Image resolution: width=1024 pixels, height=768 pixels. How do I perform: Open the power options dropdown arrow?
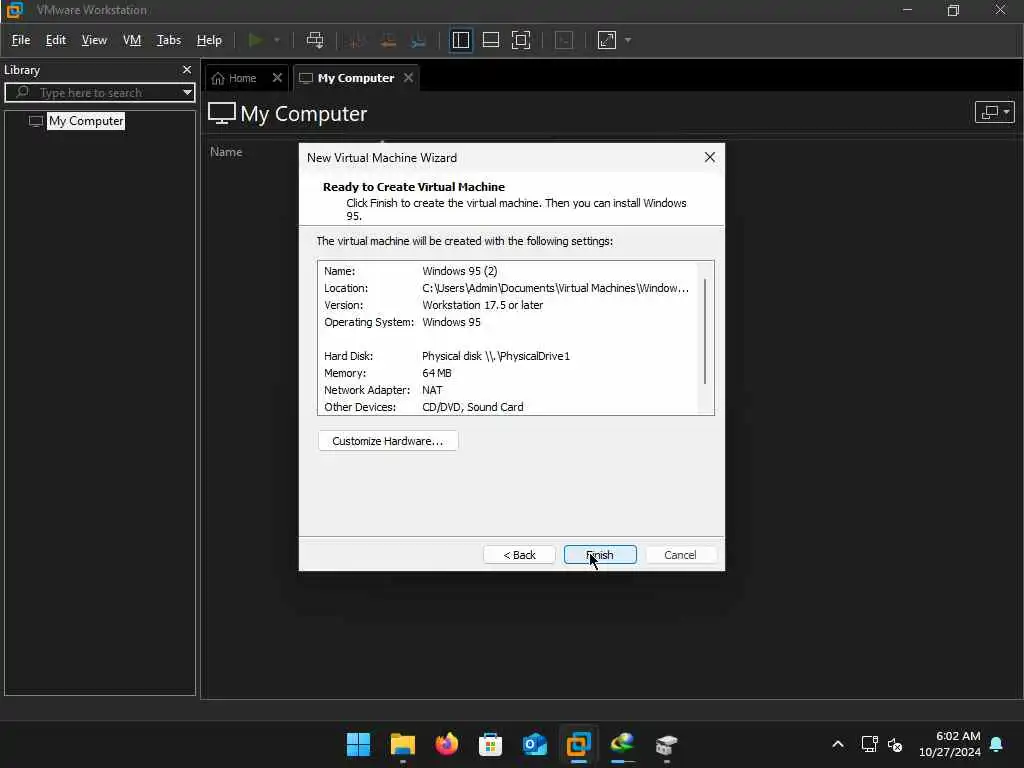pyautogui.click(x=277, y=40)
